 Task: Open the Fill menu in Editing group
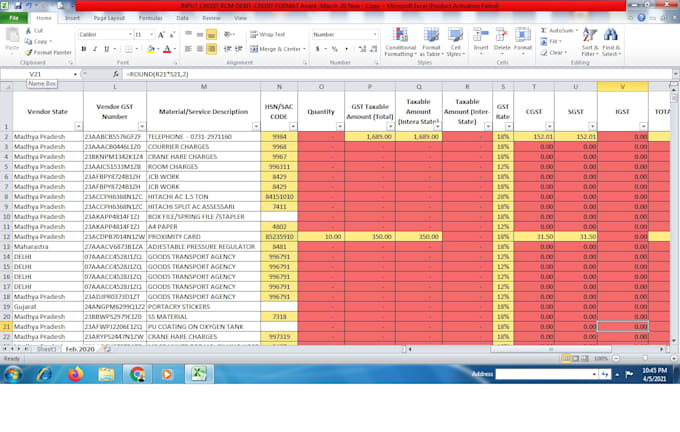click(x=551, y=41)
